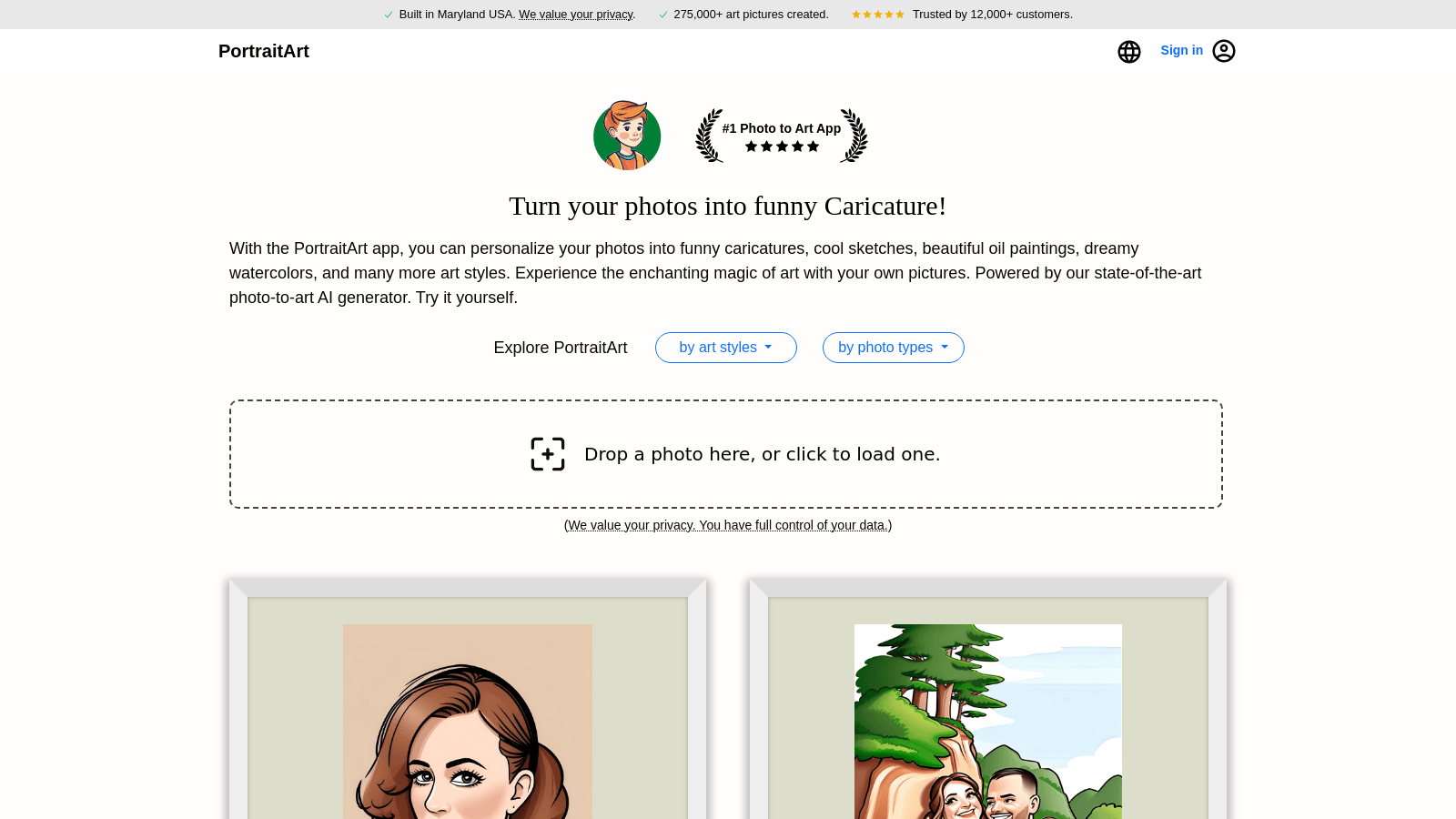Open the language globe icon
The width and height of the screenshot is (1456, 819).
click(1129, 52)
